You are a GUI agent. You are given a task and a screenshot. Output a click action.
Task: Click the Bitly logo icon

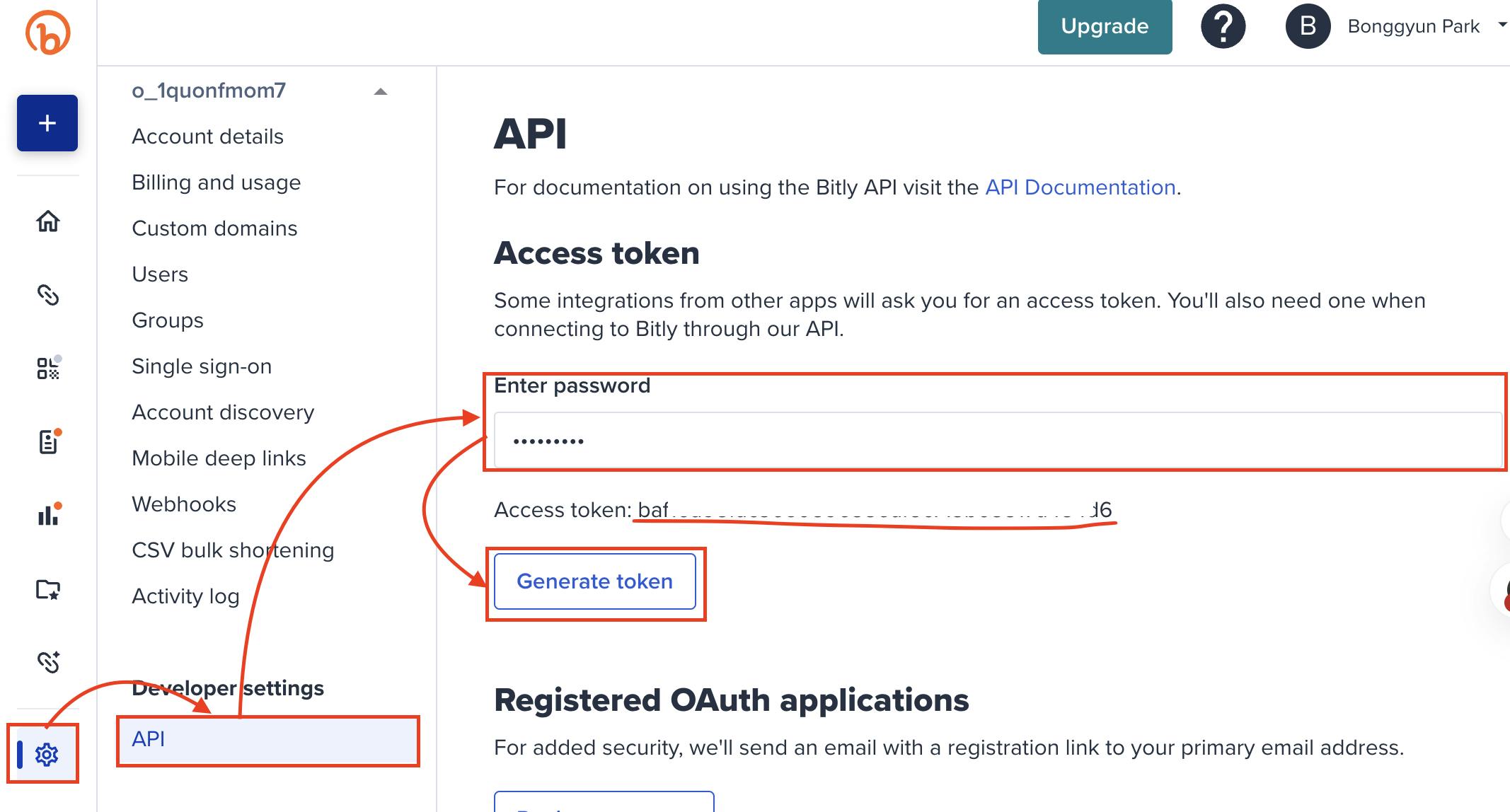47,33
